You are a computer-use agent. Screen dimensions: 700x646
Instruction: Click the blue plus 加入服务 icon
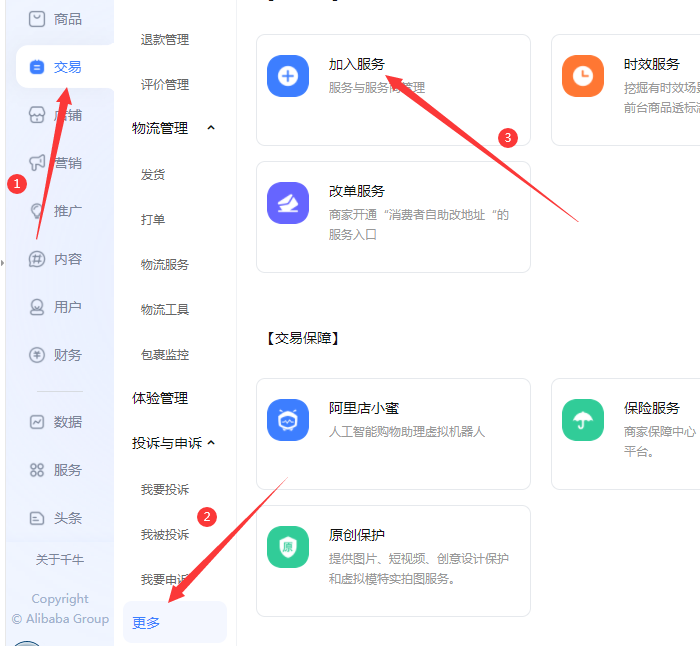(288, 76)
